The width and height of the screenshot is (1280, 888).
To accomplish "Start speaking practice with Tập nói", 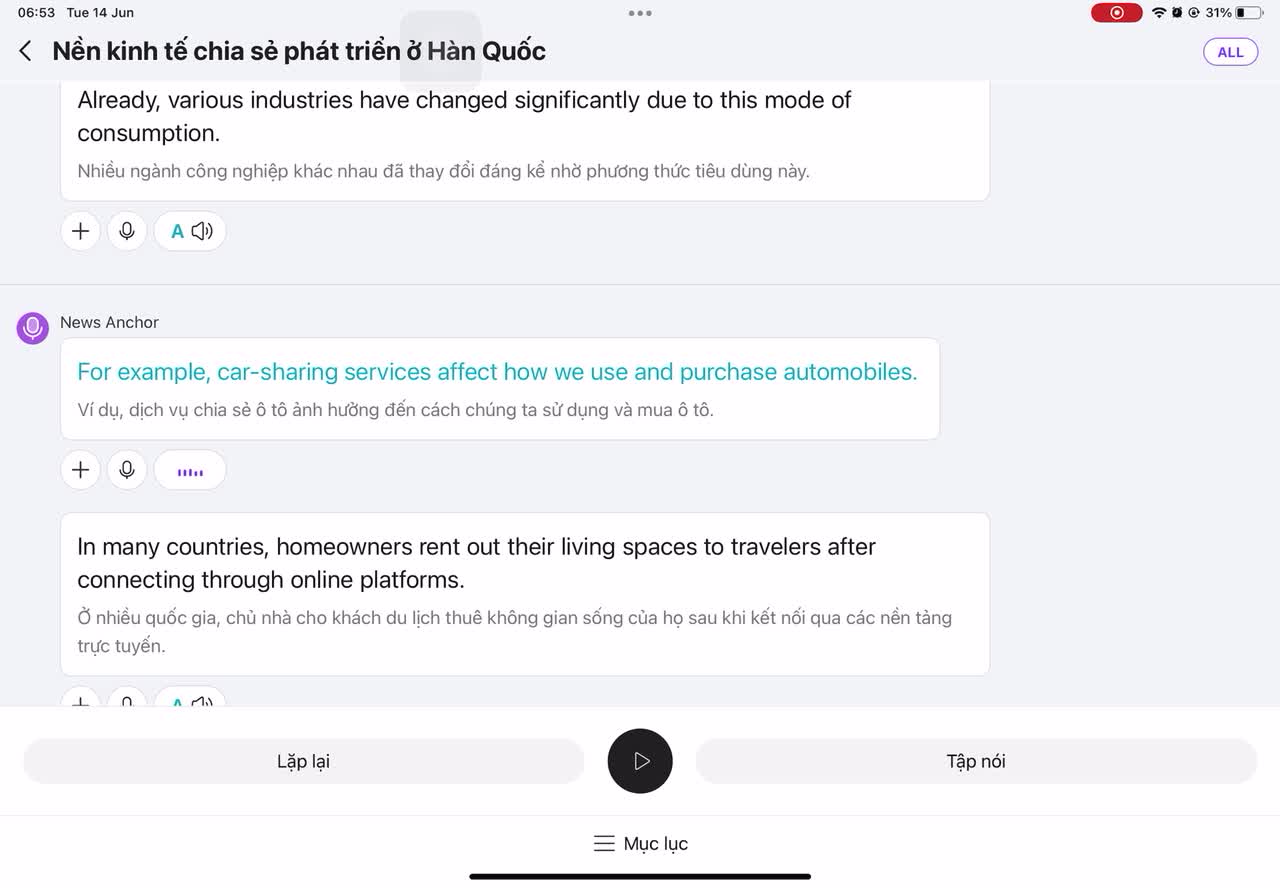I will (x=975, y=762).
